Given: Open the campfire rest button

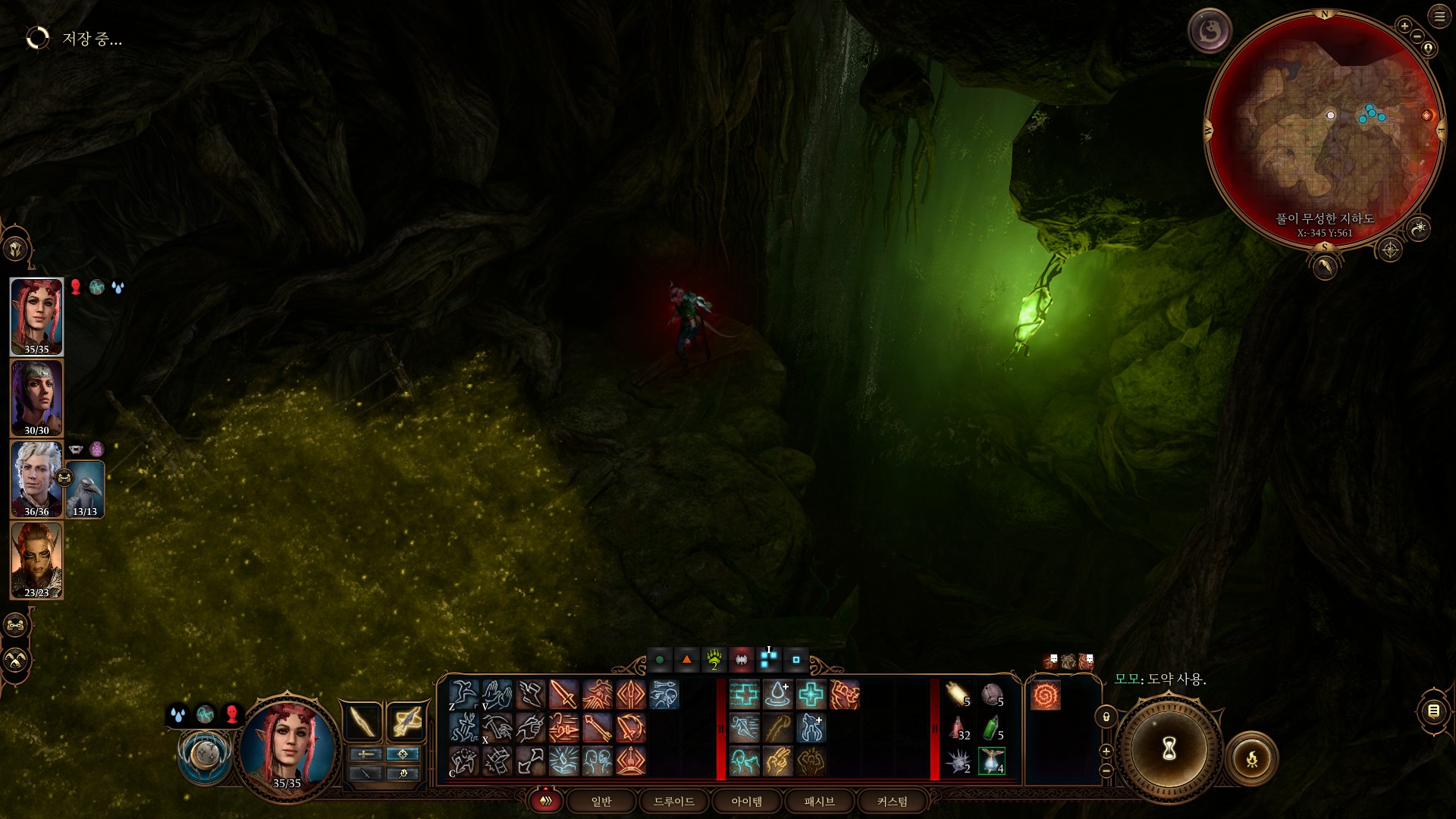Looking at the screenshot, I should [1252, 758].
